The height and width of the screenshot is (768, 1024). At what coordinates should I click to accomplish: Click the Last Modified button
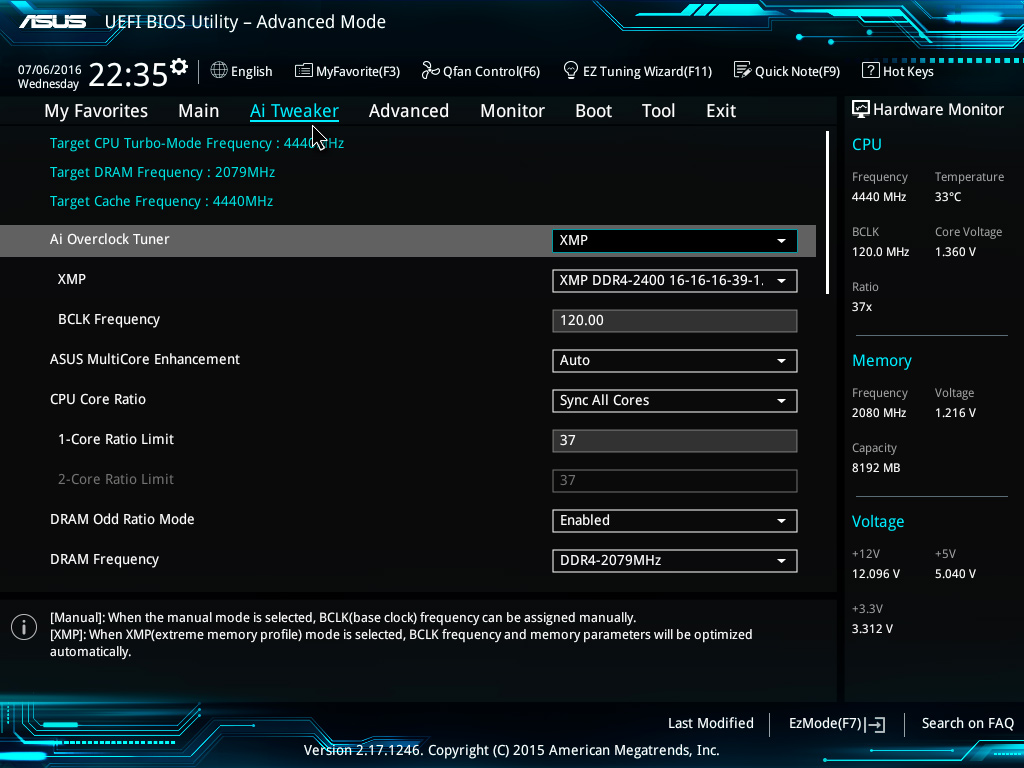click(710, 724)
